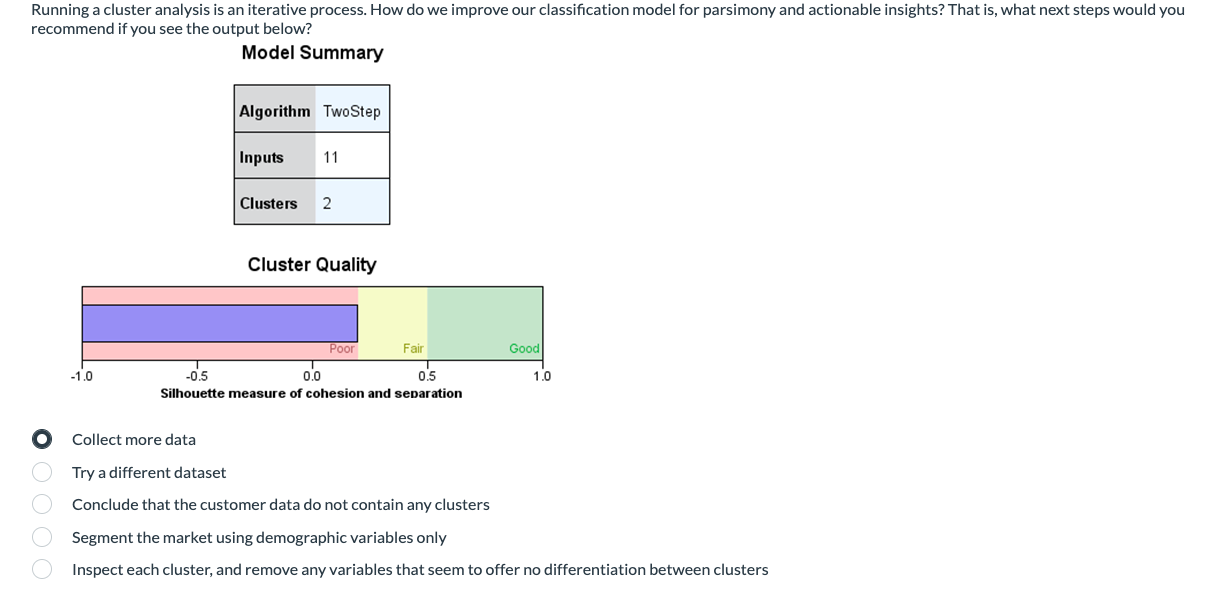Click the -1.0 axis label
The width and height of the screenshot is (1215, 592).
pos(83,375)
